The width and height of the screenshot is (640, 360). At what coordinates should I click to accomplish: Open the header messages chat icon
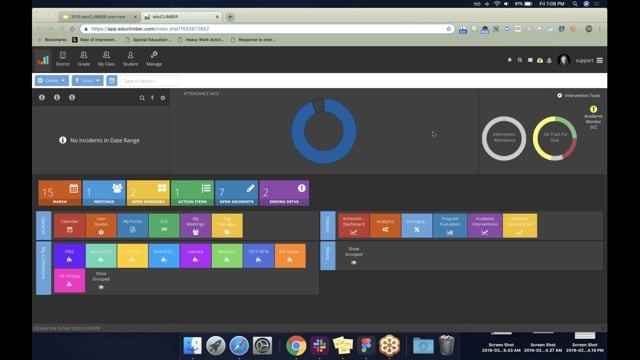pos(530,60)
